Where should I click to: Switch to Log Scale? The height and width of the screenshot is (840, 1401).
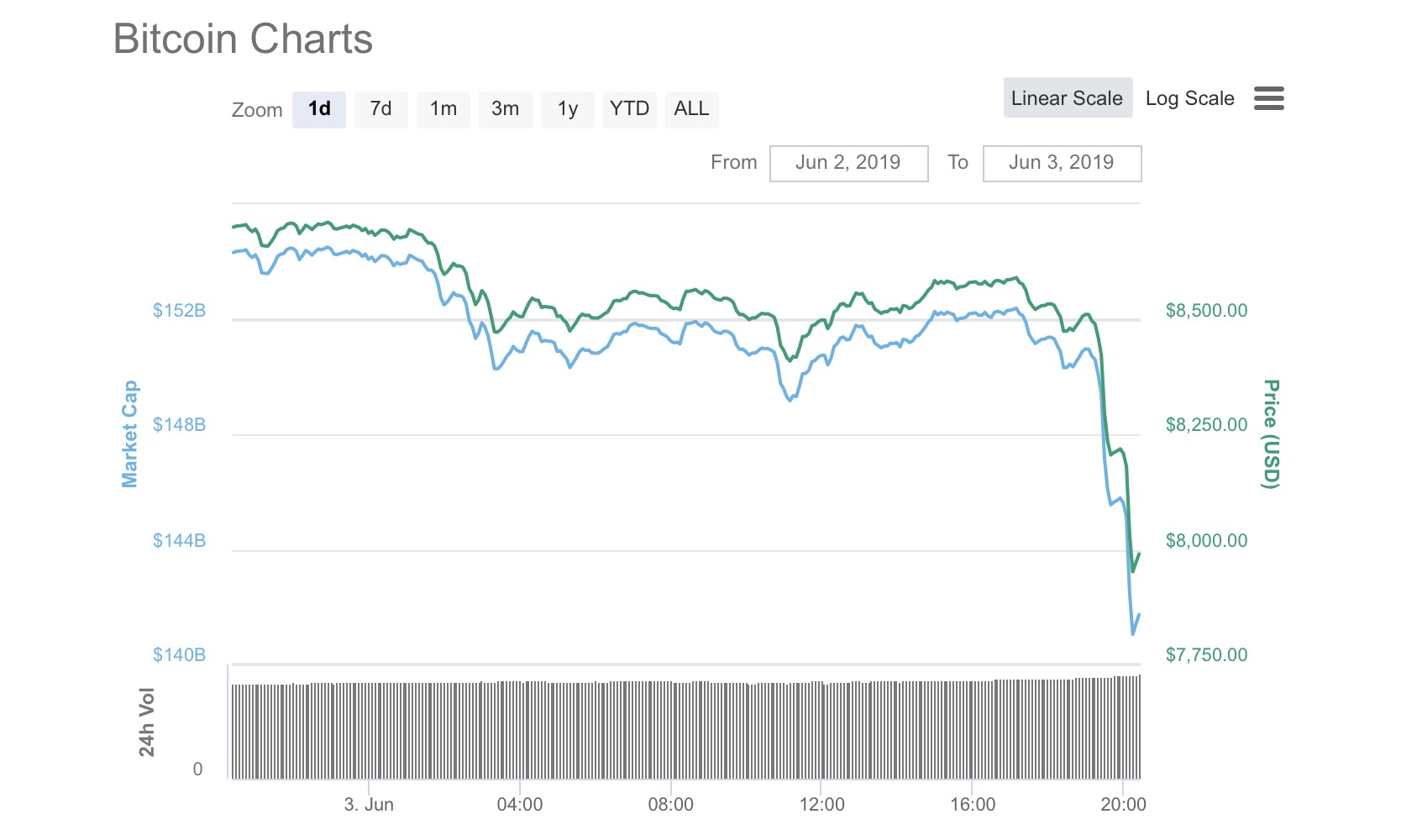pos(1189,98)
